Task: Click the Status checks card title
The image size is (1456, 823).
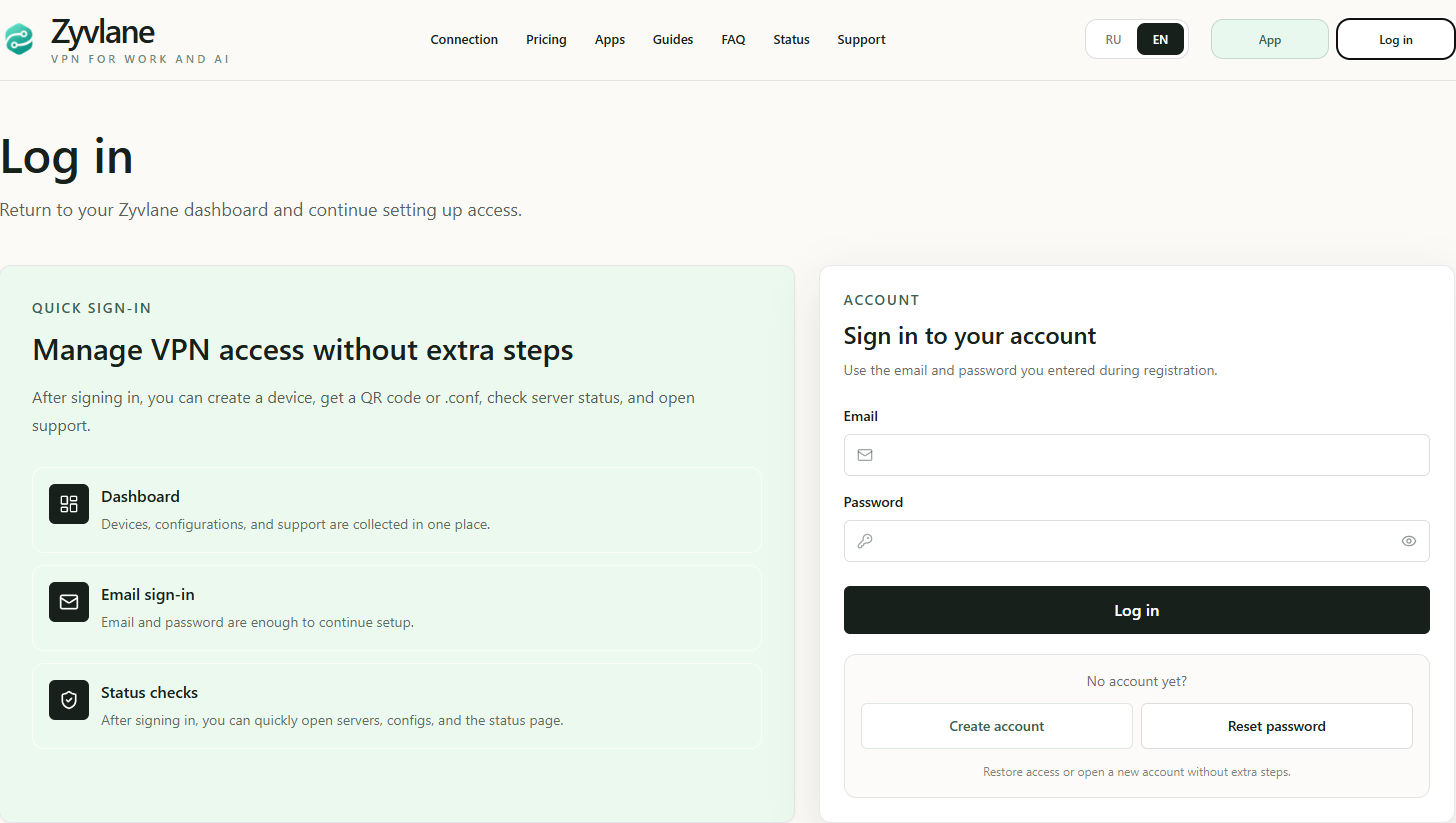Action: (149, 692)
